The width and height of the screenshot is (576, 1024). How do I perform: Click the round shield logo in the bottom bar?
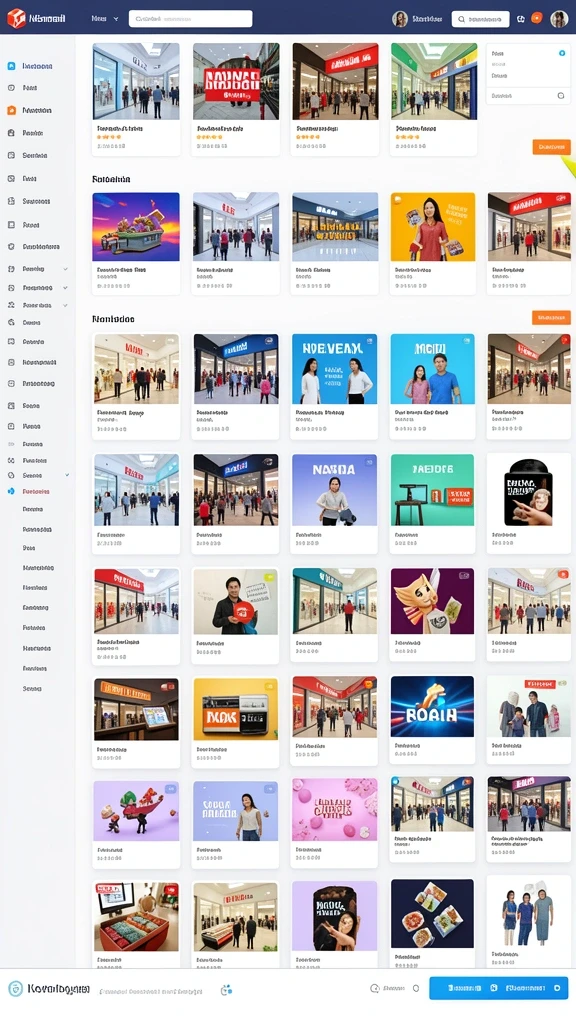pos(15,989)
